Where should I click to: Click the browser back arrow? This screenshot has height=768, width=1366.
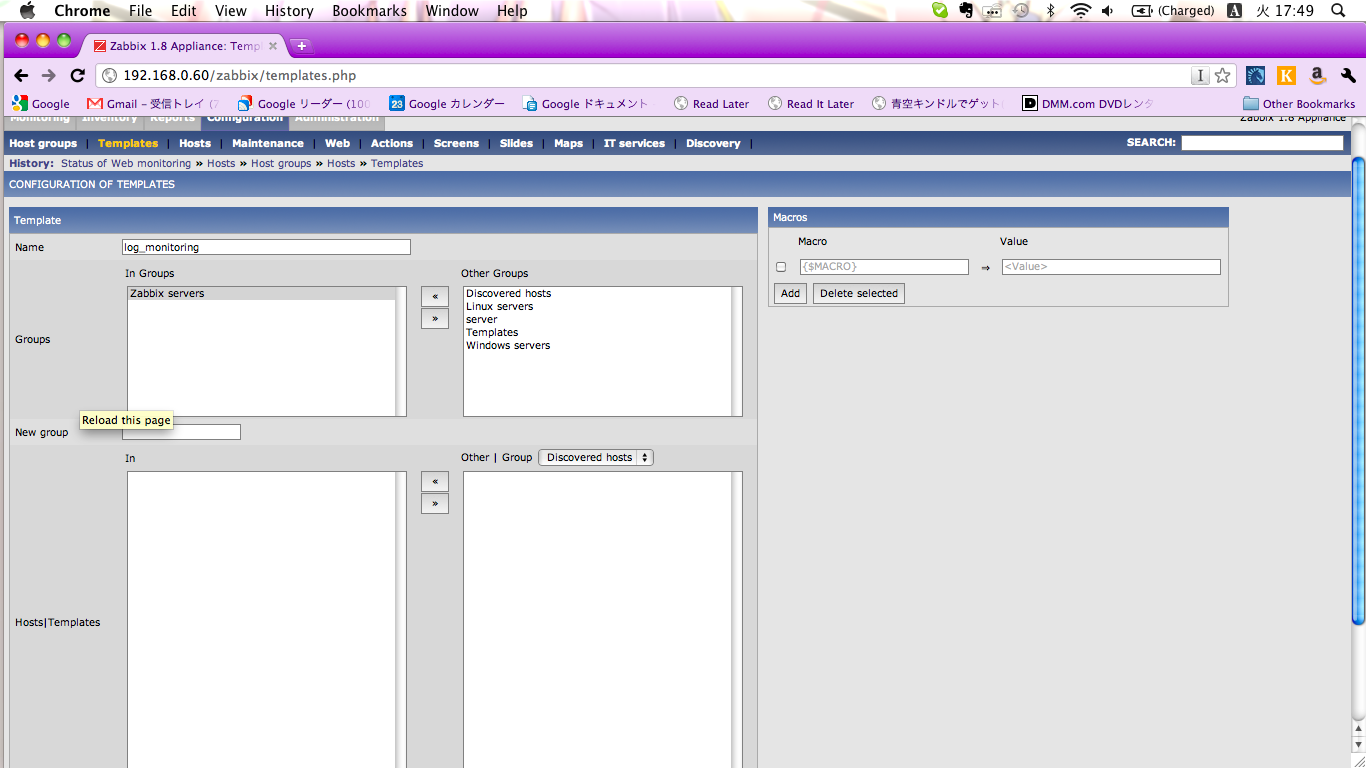pyautogui.click(x=21, y=76)
